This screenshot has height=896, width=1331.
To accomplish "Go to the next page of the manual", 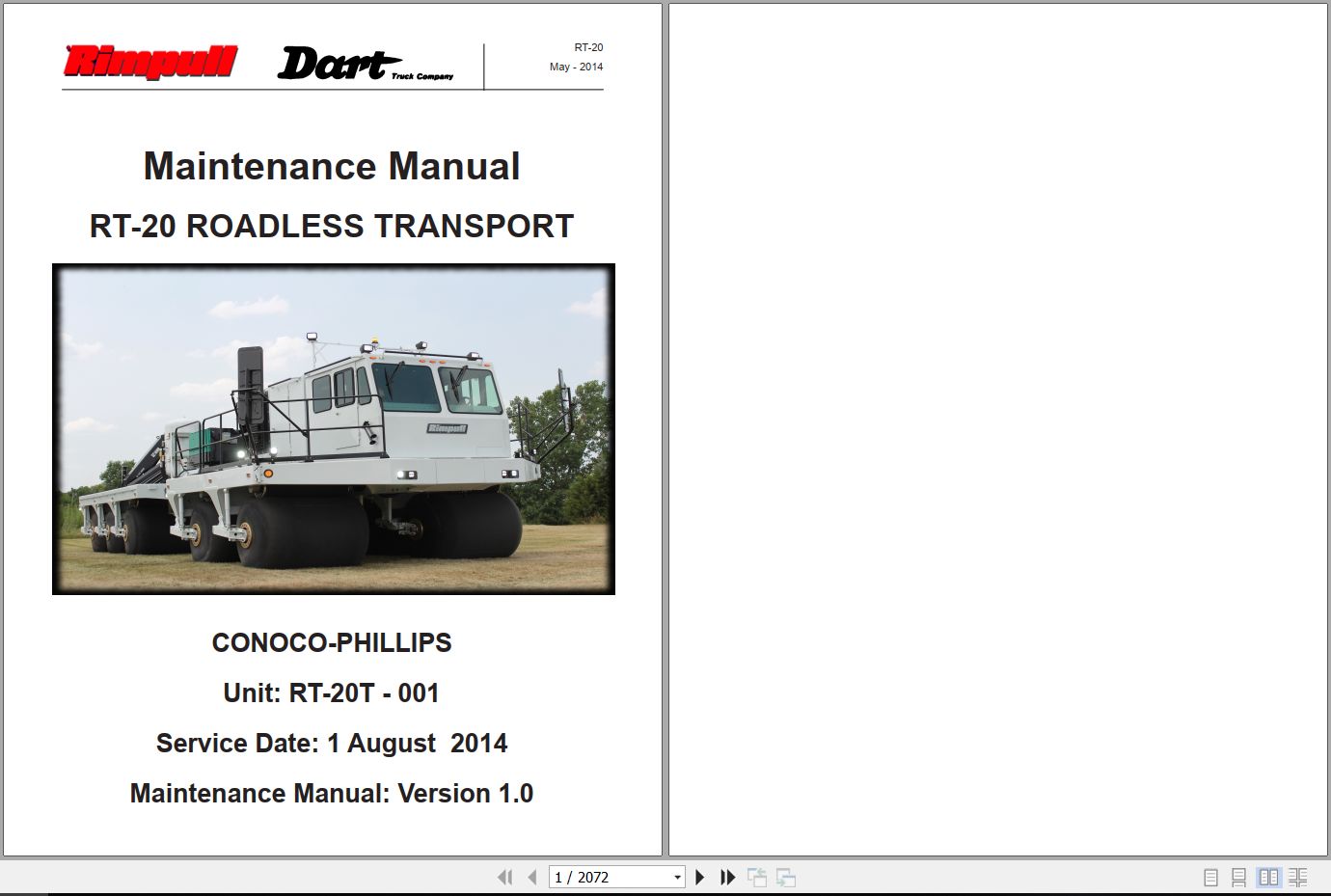I will click(x=699, y=877).
